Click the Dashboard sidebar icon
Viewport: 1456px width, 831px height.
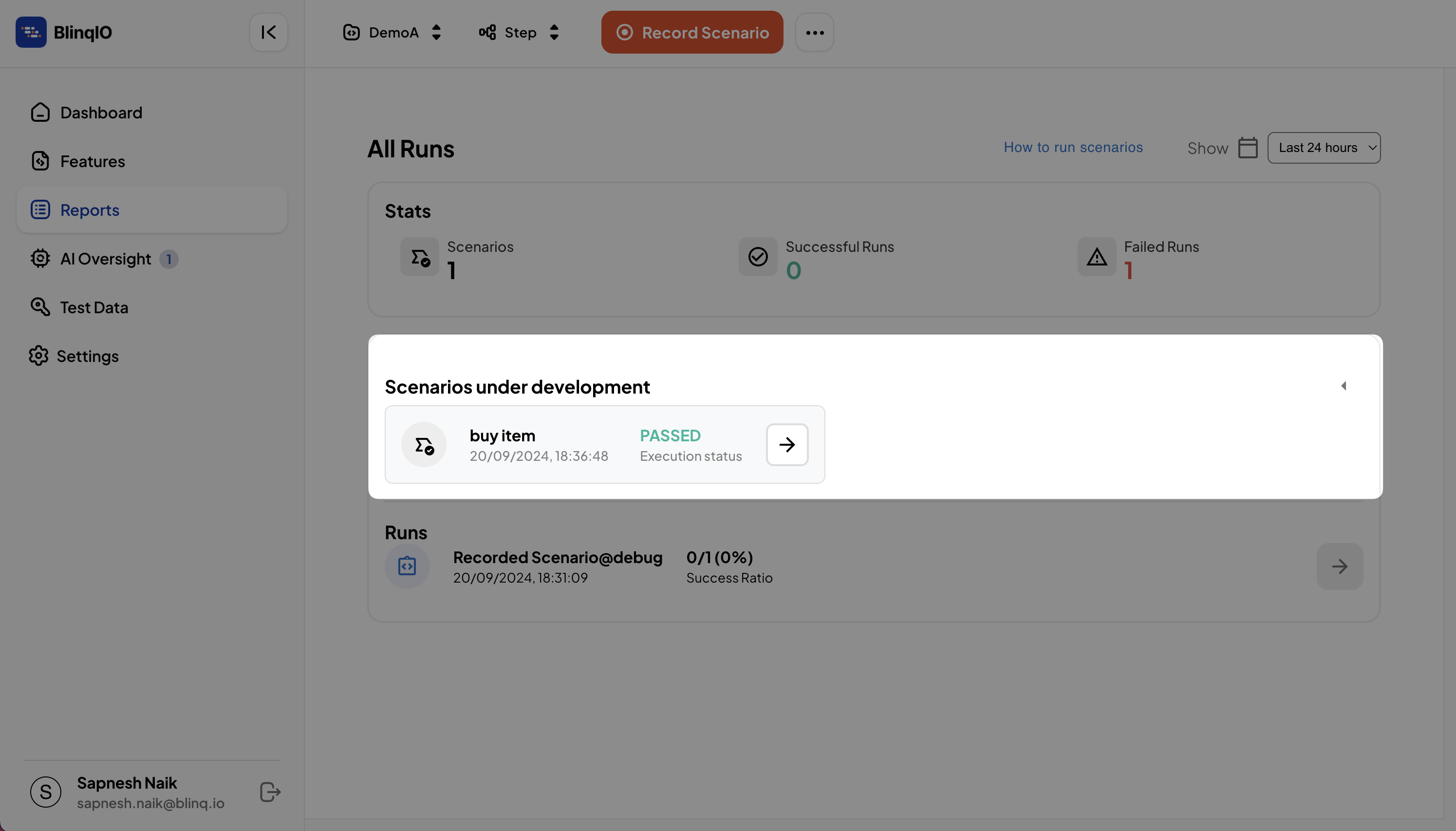coord(40,111)
